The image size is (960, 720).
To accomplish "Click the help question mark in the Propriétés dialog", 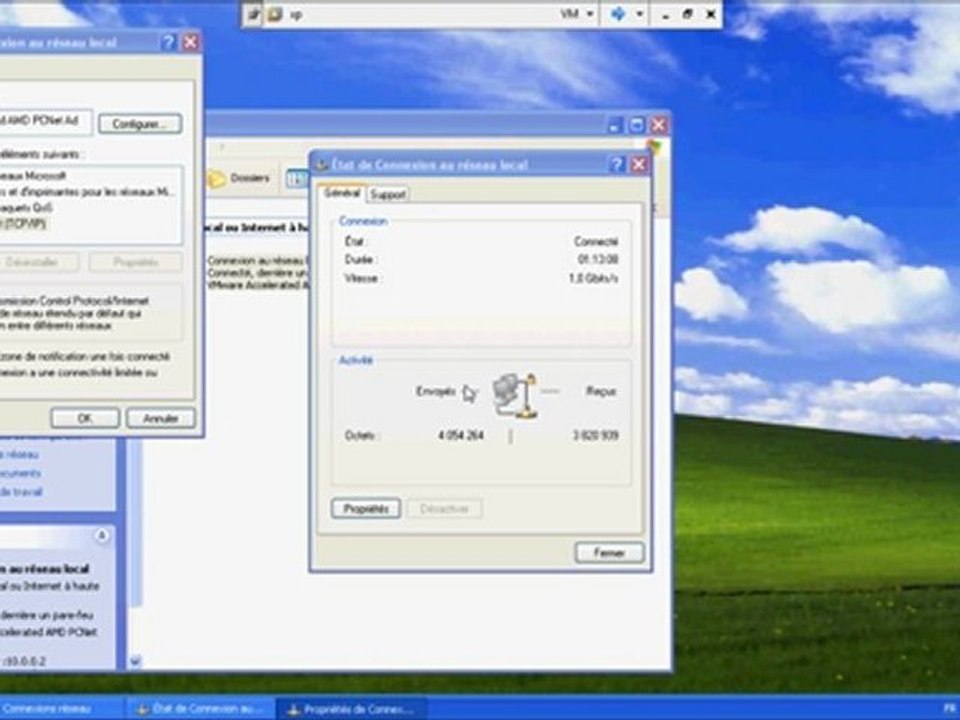I will (x=168, y=42).
